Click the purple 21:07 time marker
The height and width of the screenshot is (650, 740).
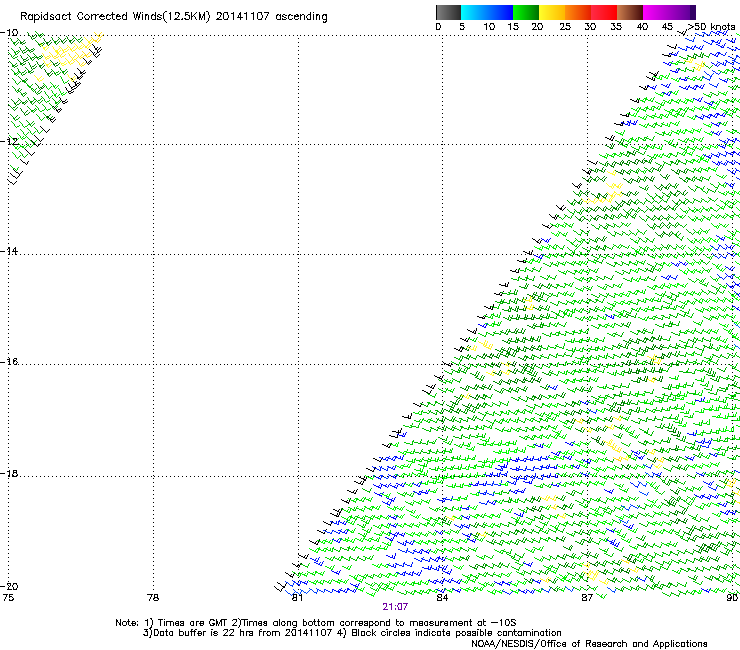pos(395,607)
